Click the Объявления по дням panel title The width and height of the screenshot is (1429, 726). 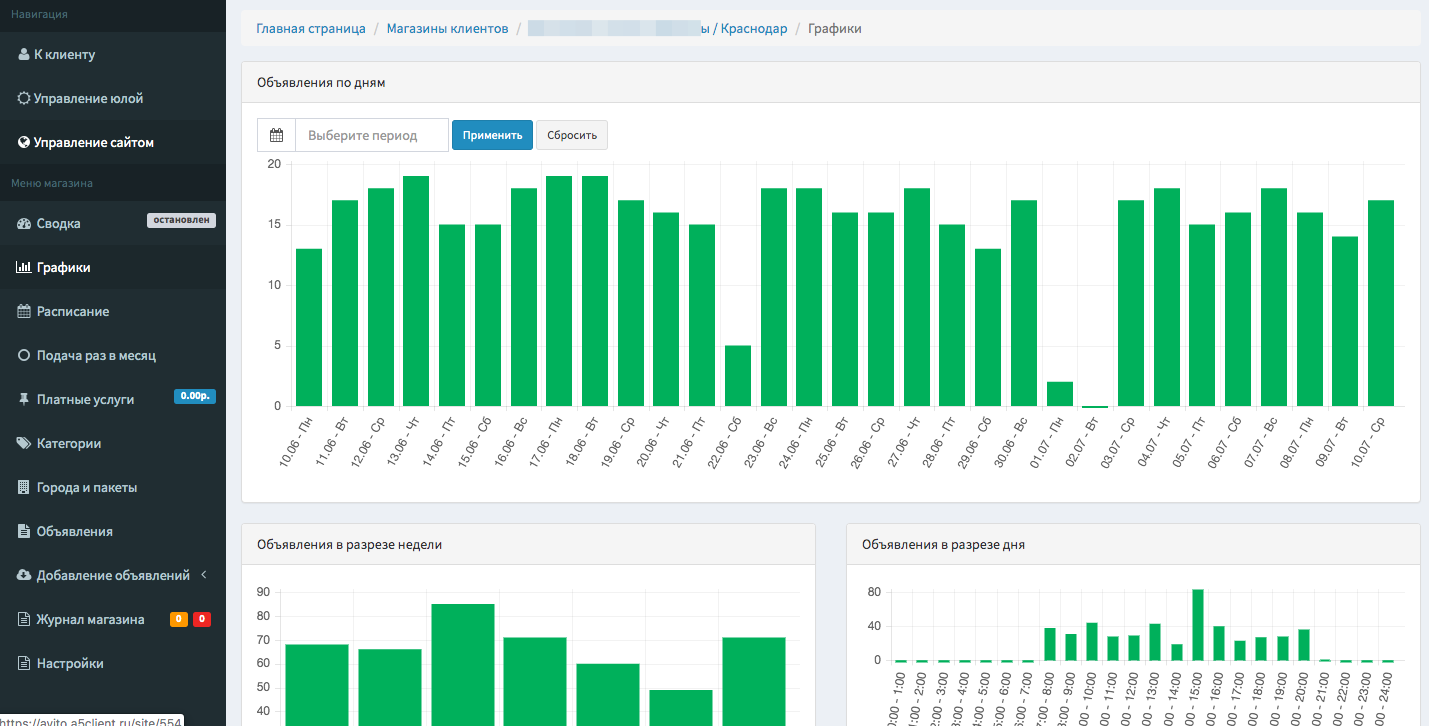pos(321,83)
